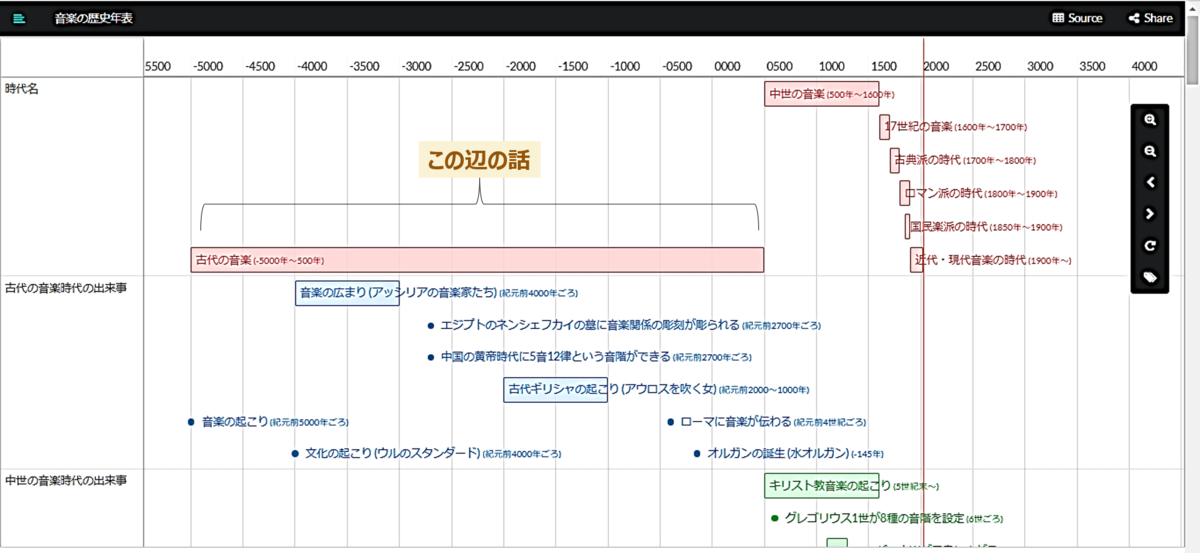Screen dimensions: 1200x553
Task: Open the top-left menu icon
Action: tap(19, 18)
